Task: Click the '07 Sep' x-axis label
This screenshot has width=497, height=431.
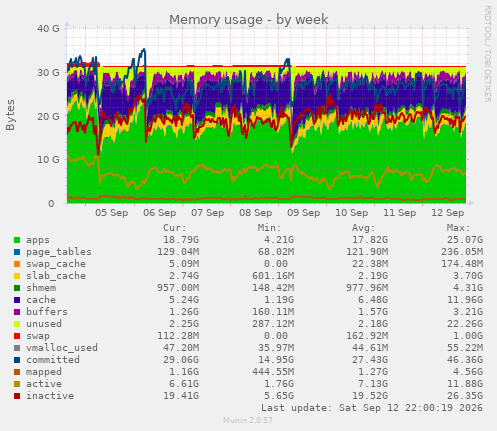Action: coord(208,213)
